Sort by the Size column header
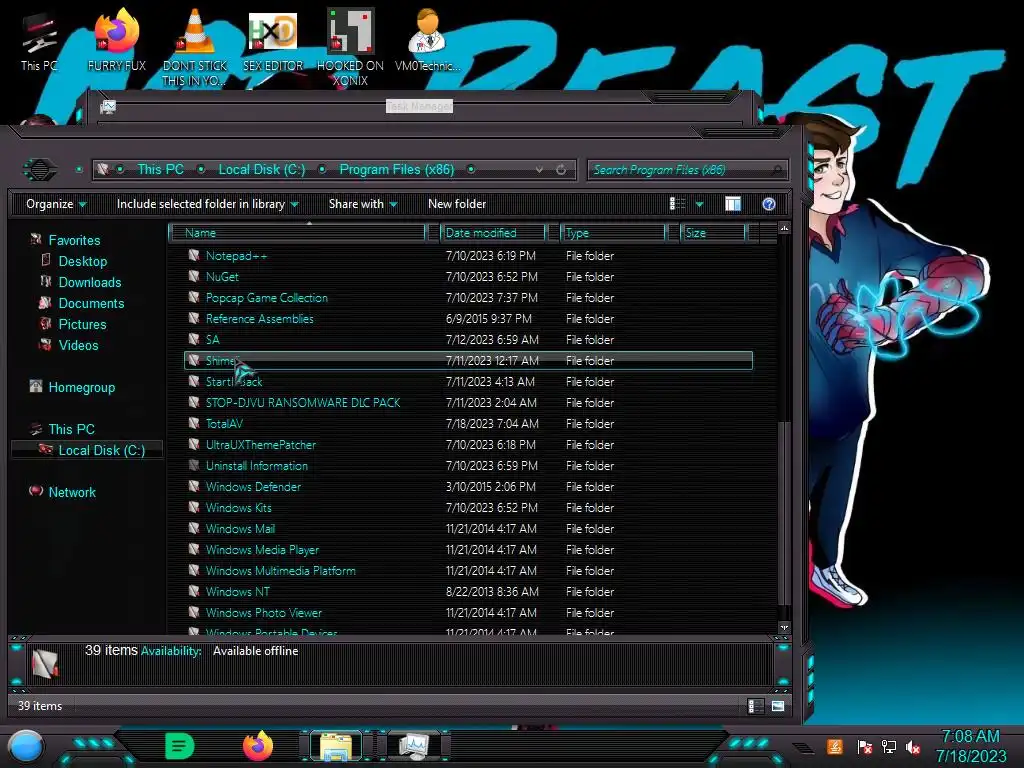 pyautogui.click(x=714, y=233)
